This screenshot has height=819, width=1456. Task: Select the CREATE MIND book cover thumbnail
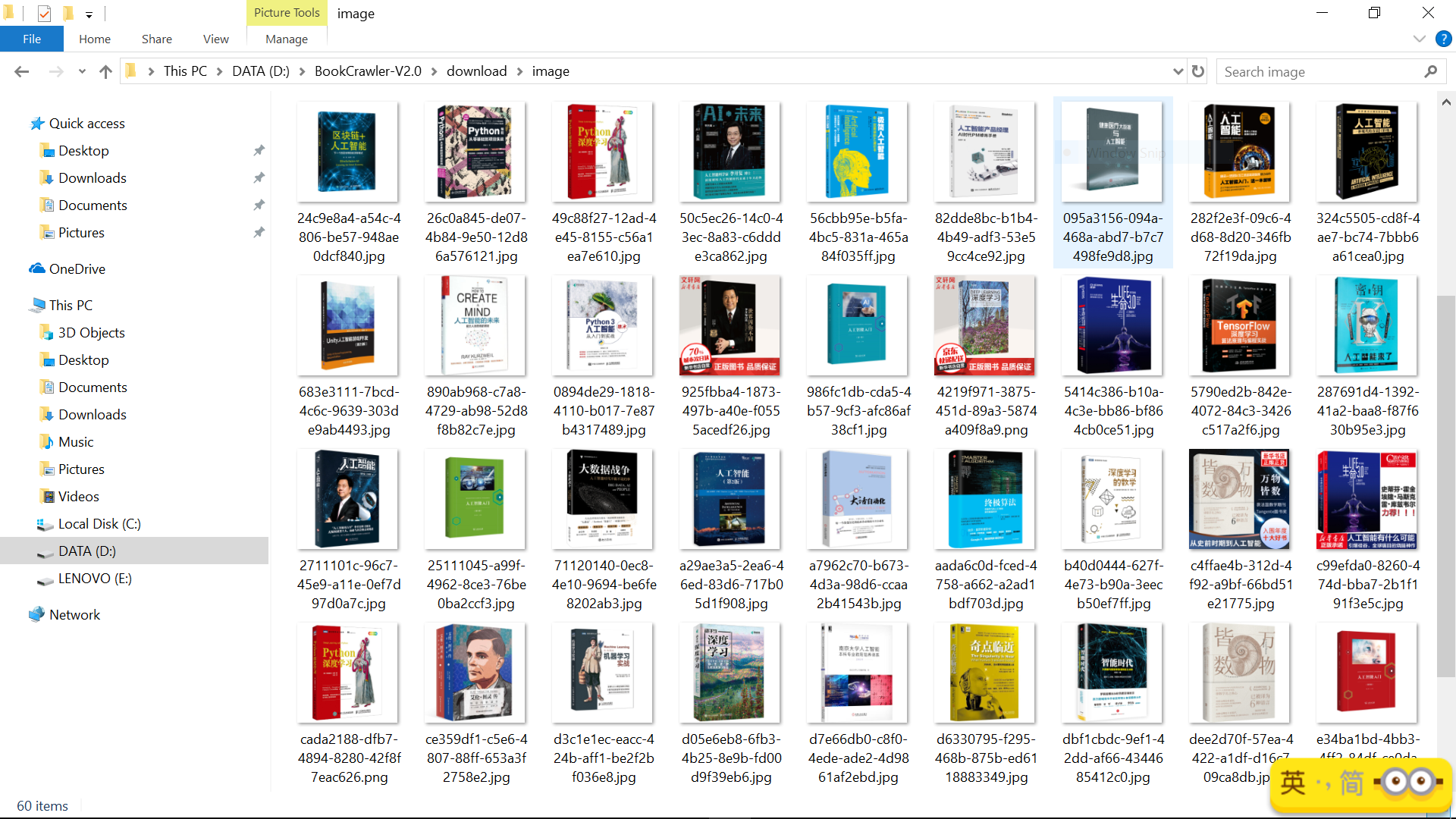pyautogui.click(x=475, y=326)
